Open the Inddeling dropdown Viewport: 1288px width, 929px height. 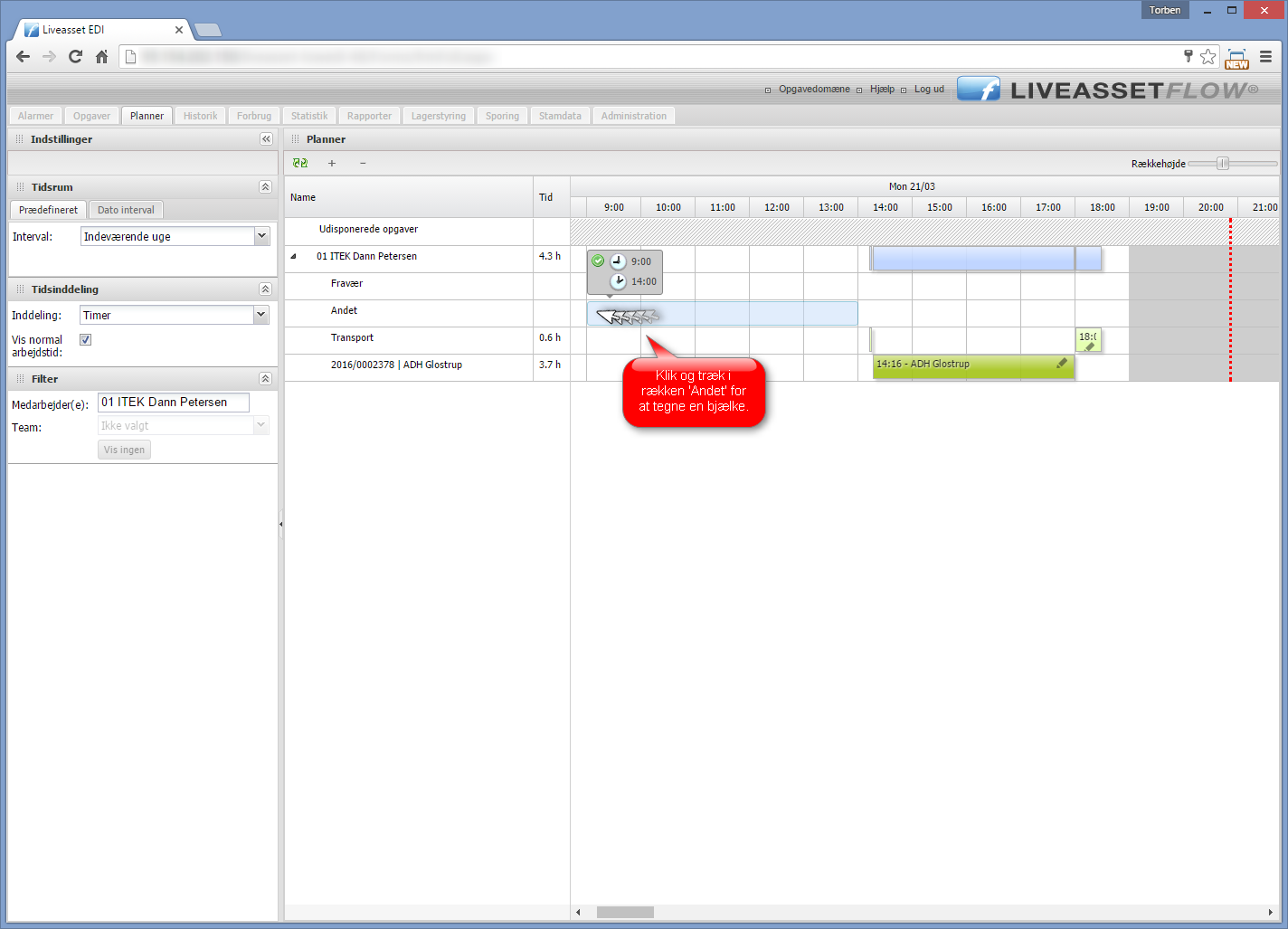coord(261,315)
